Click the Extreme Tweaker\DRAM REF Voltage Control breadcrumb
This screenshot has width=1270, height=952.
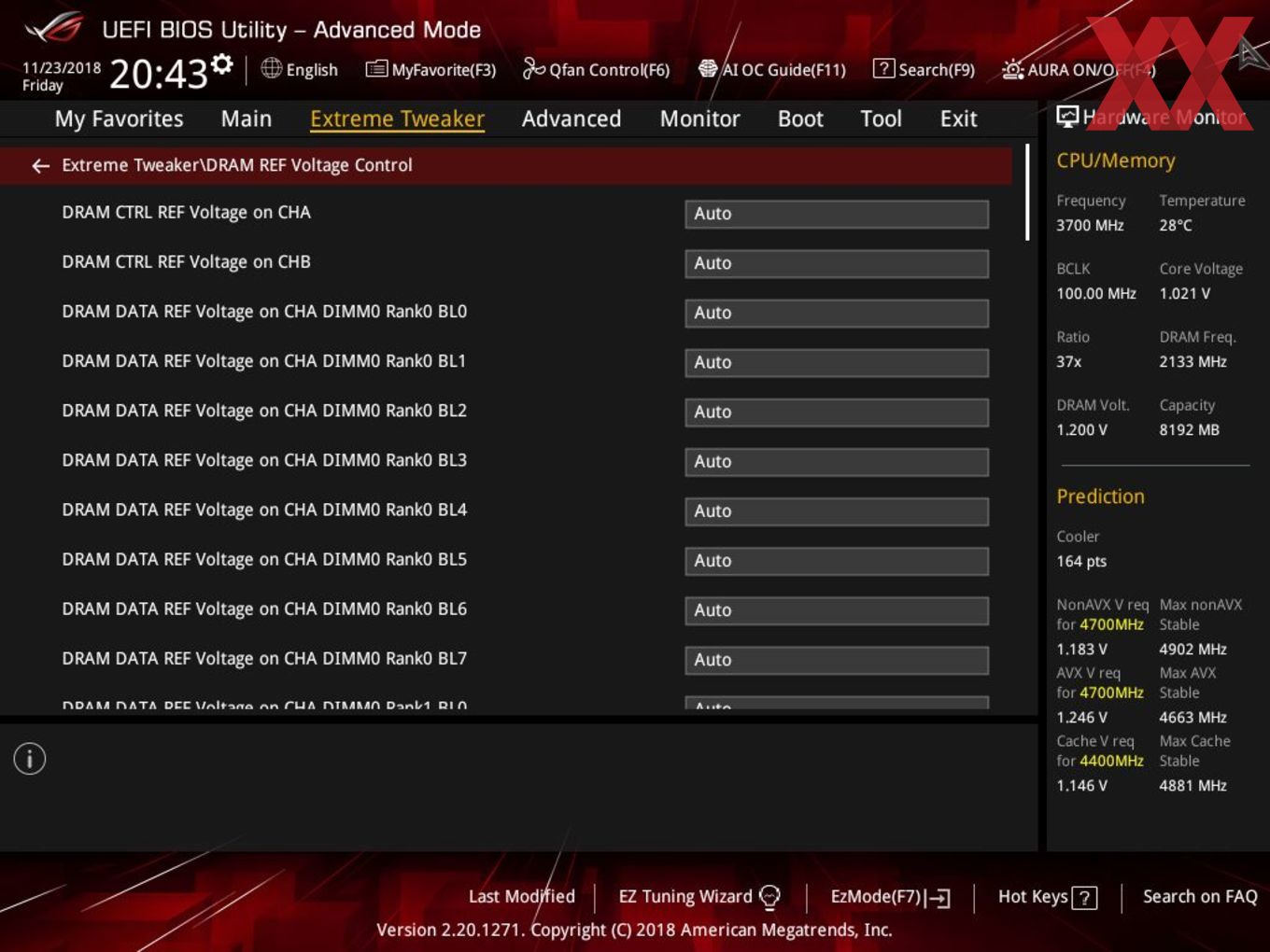coord(237,165)
